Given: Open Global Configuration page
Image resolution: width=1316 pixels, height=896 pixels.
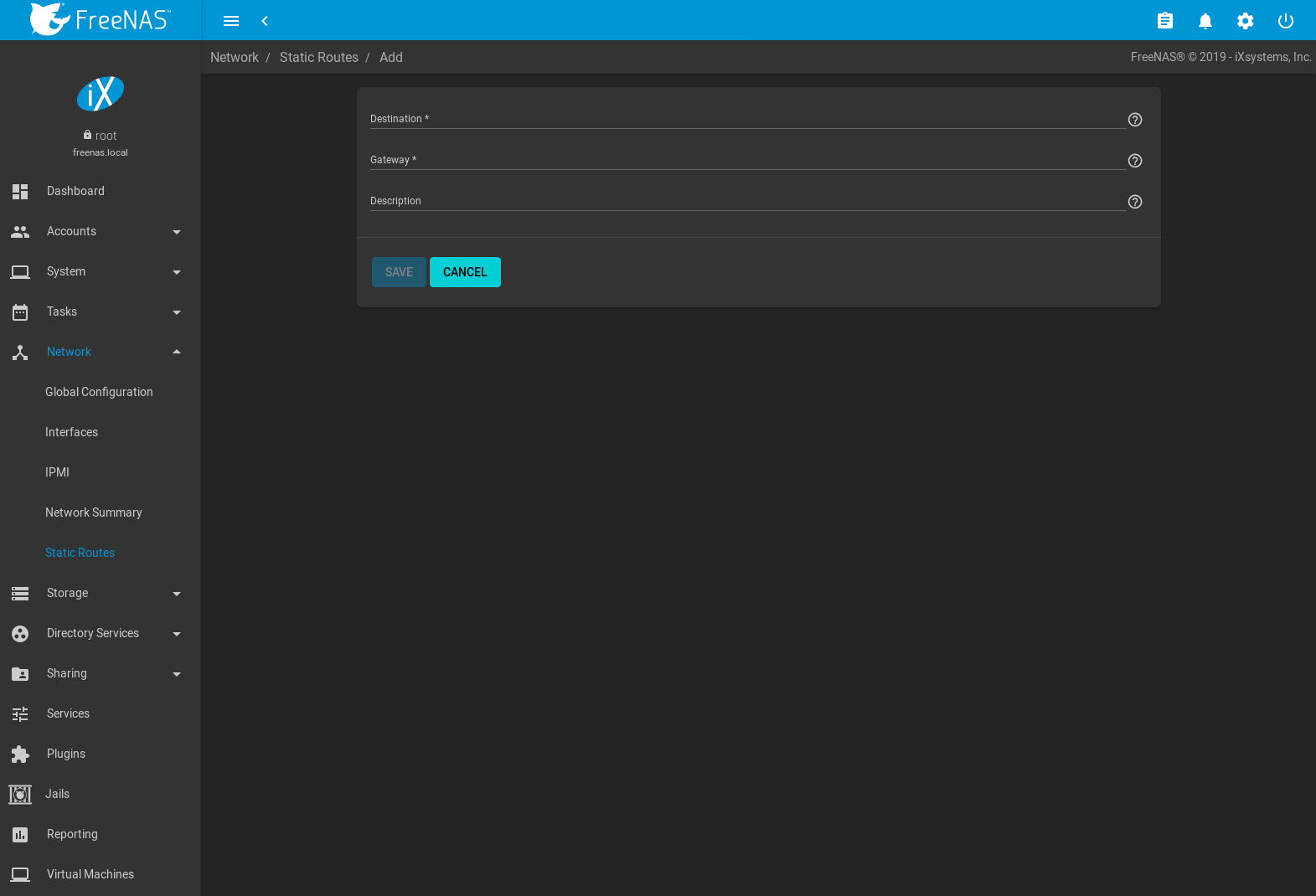Looking at the screenshot, I should point(99,392).
